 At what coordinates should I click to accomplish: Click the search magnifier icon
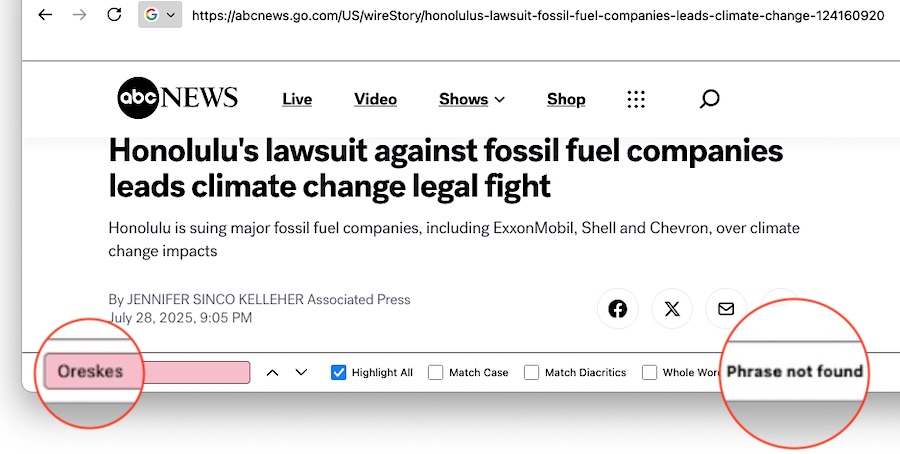[x=709, y=98]
